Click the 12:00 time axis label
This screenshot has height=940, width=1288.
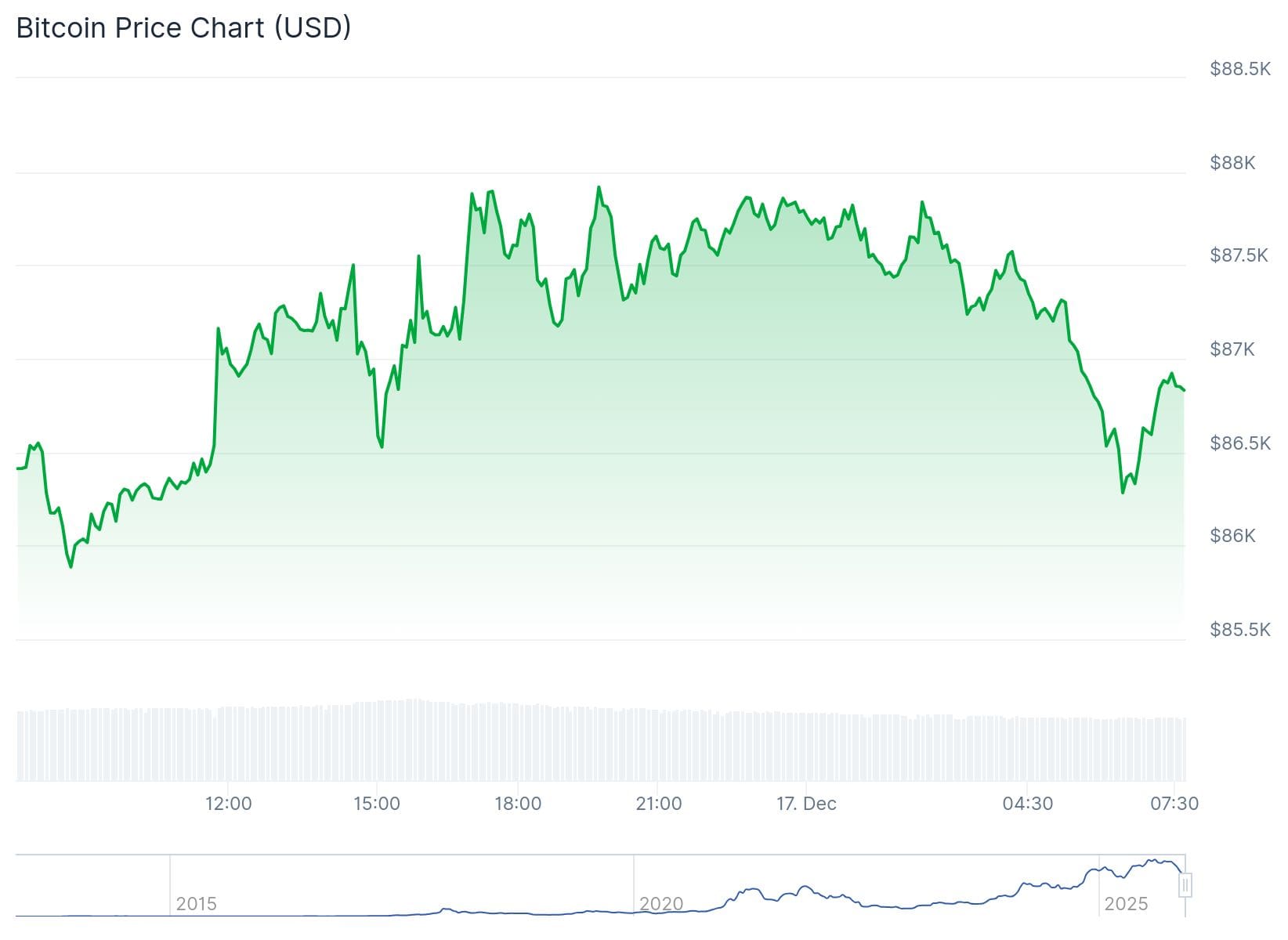pos(228,804)
